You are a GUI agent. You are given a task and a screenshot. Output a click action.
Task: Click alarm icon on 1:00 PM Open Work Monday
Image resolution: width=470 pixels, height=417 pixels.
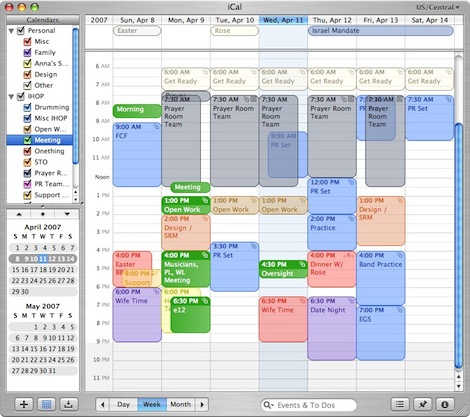click(205, 200)
